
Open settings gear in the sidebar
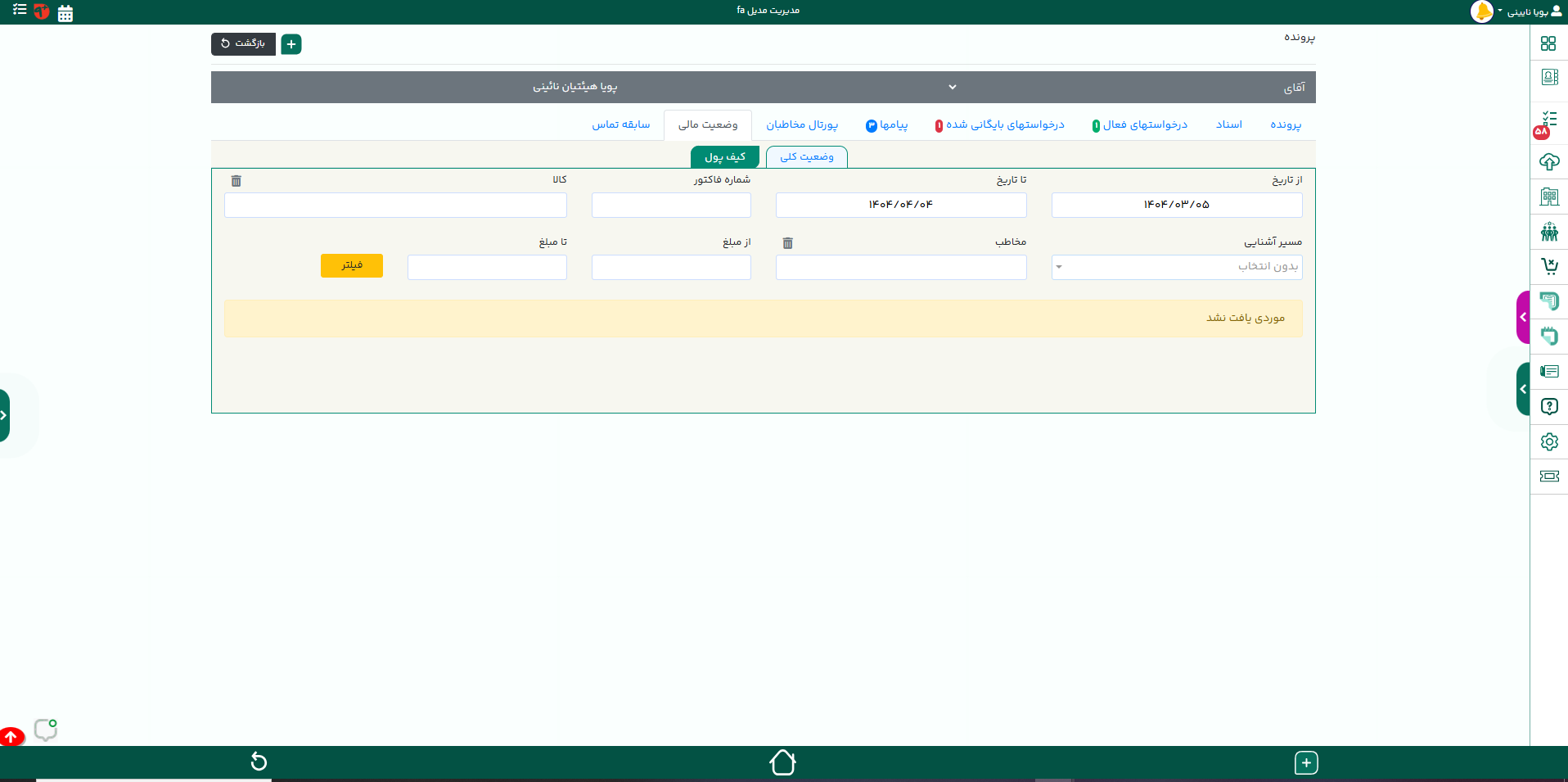pos(1548,442)
